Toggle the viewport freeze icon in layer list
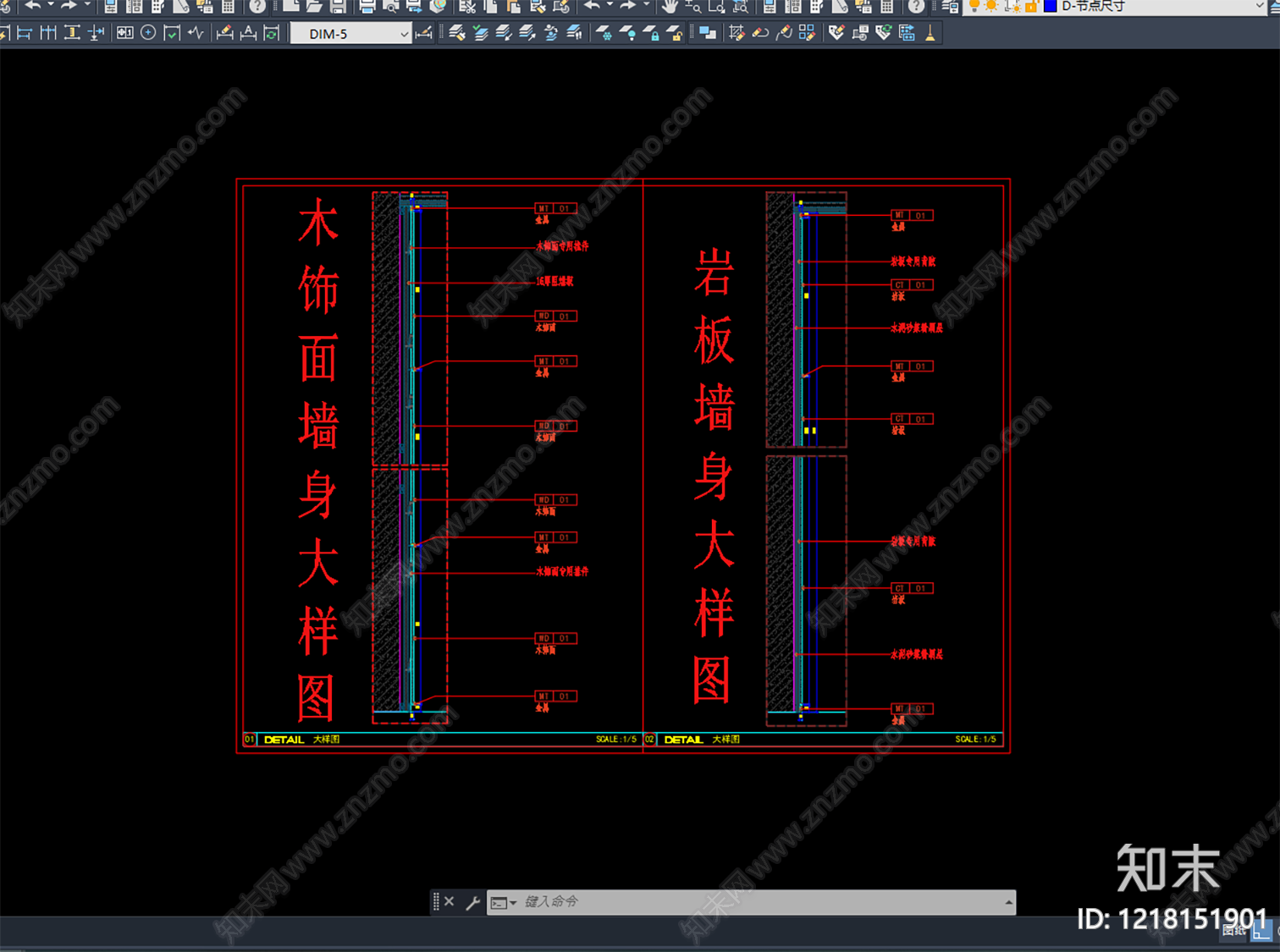1280x952 pixels. (x=1012, y=6)
